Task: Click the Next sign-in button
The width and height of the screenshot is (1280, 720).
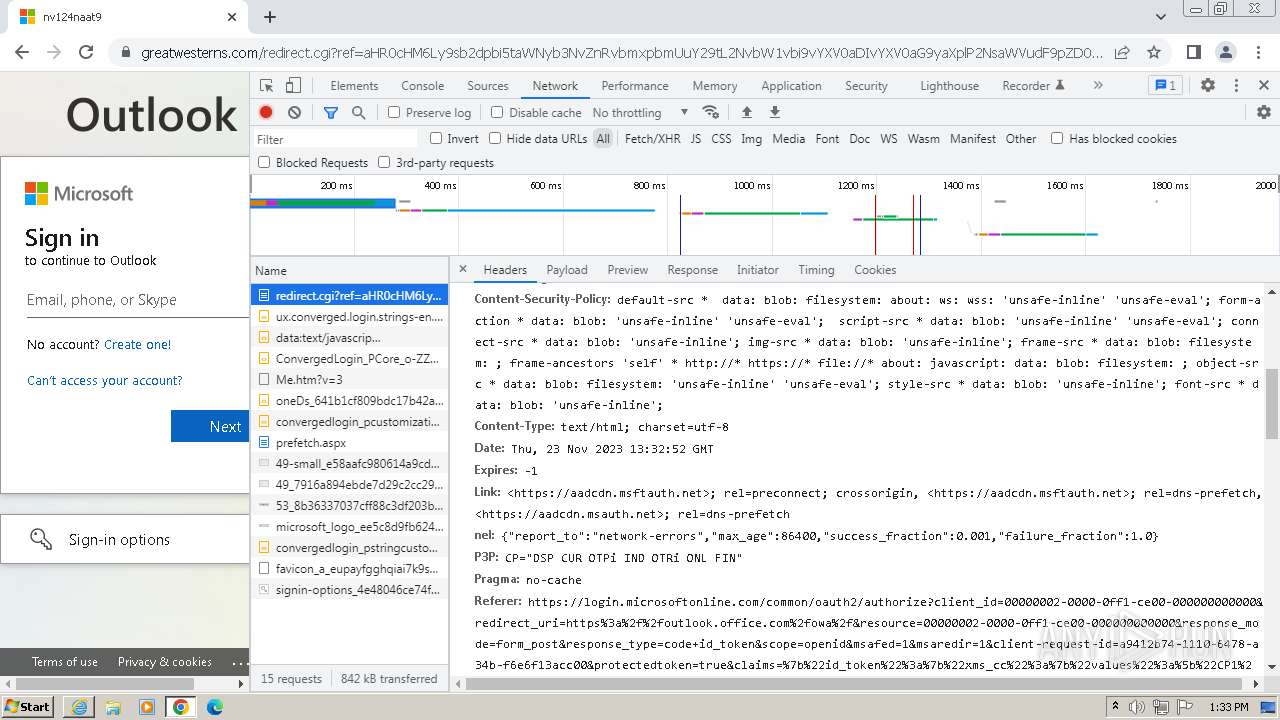Action: pyautogui.click(x=210, y=426)
